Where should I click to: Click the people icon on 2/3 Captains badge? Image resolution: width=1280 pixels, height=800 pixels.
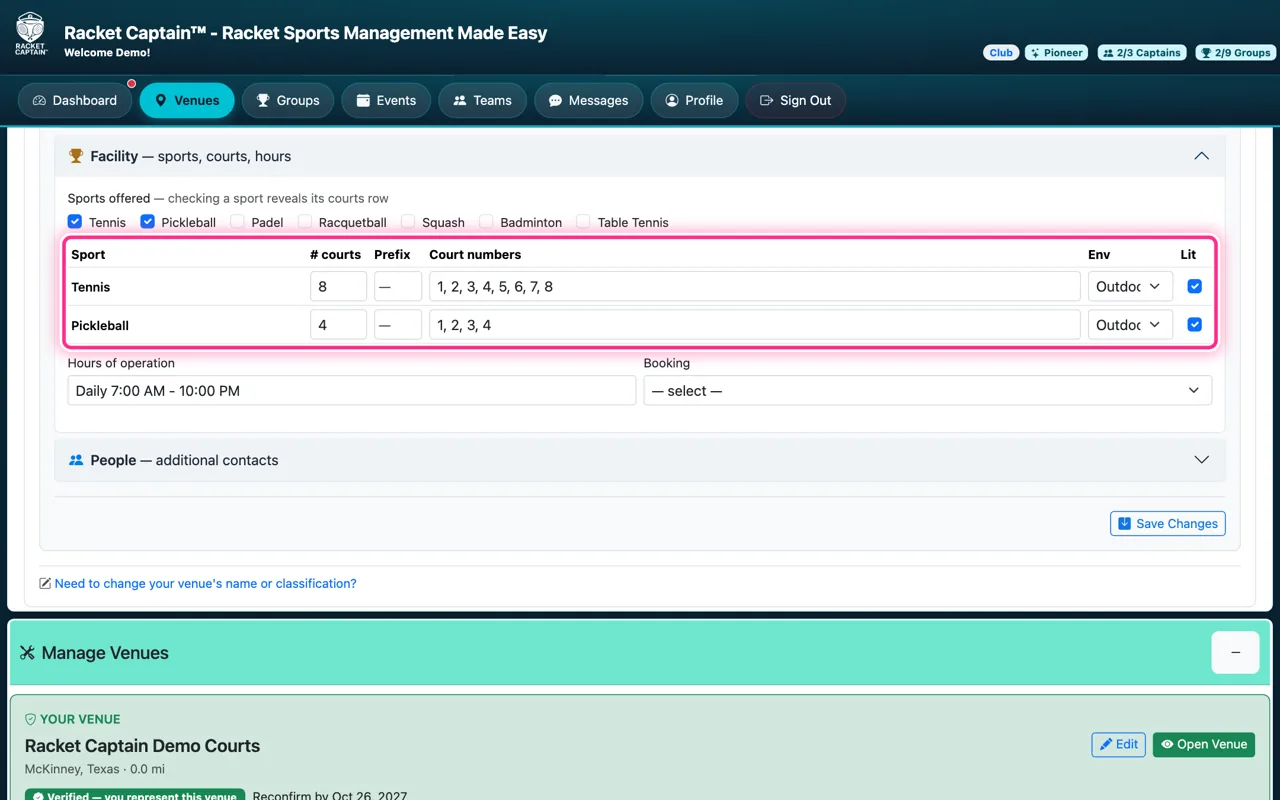(1108, 53)
